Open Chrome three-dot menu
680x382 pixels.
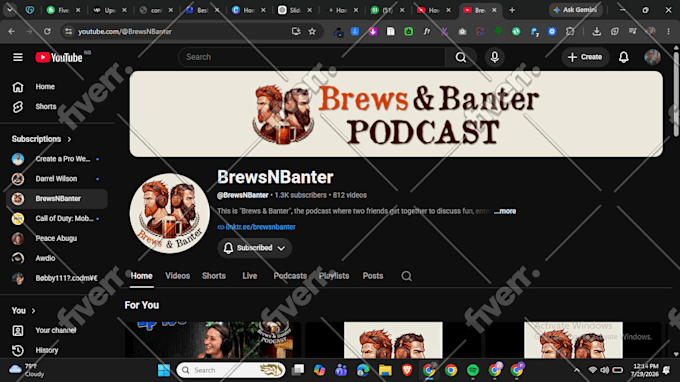point(668,31)
